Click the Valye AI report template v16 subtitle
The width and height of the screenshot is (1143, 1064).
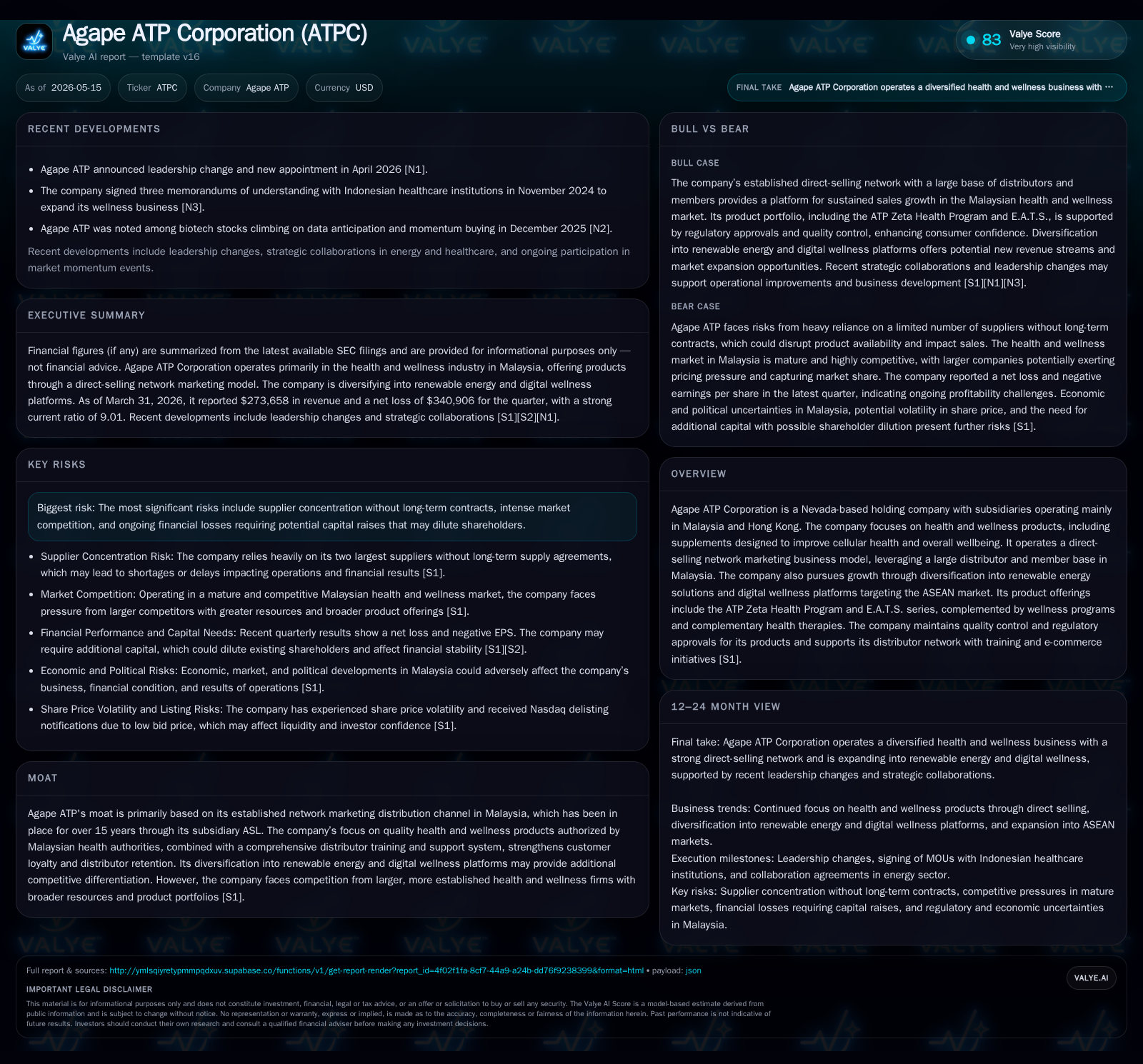tap(131, 57)
